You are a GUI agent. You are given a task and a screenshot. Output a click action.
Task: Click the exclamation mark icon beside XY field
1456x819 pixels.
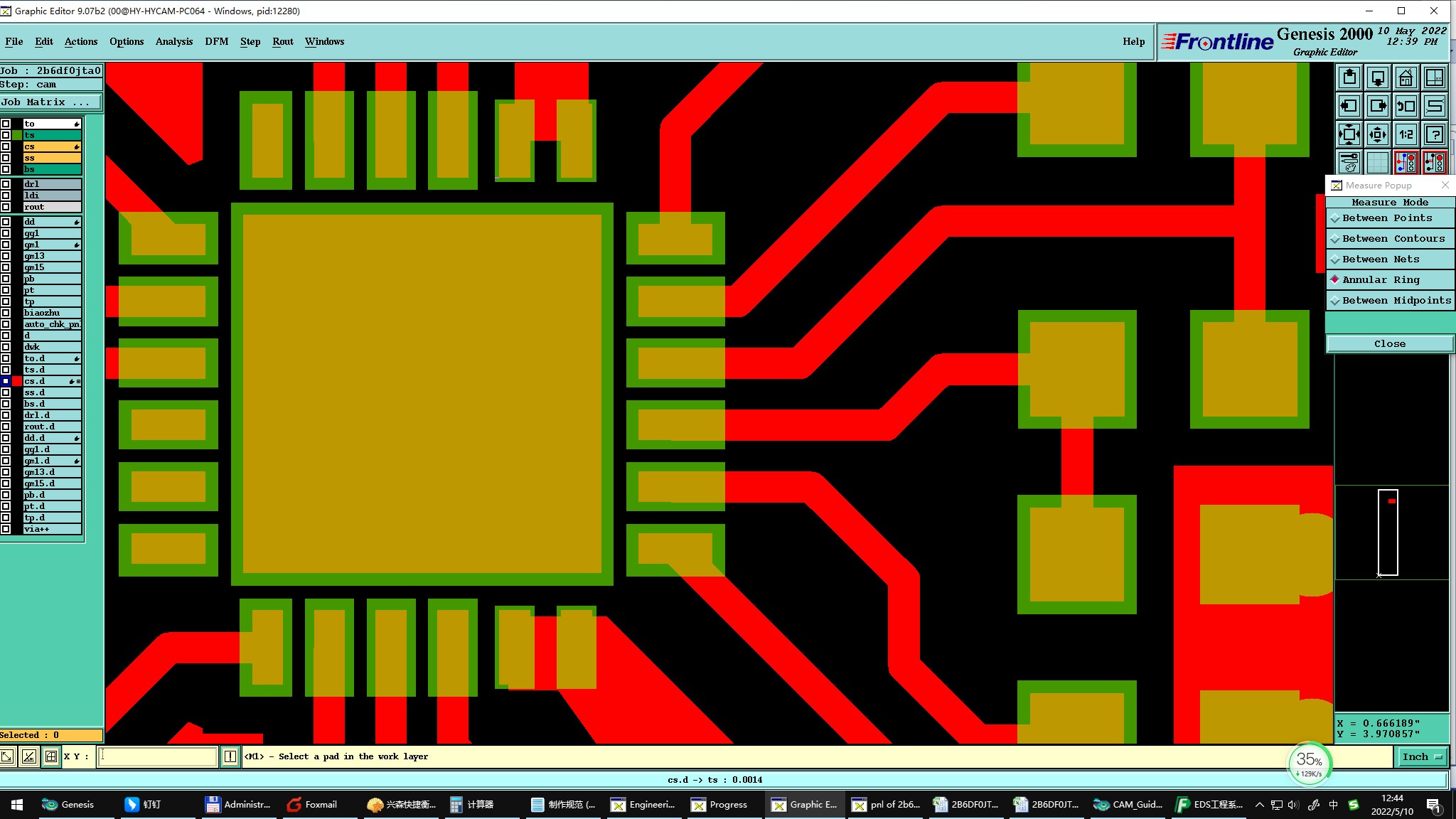click(230, 756)
